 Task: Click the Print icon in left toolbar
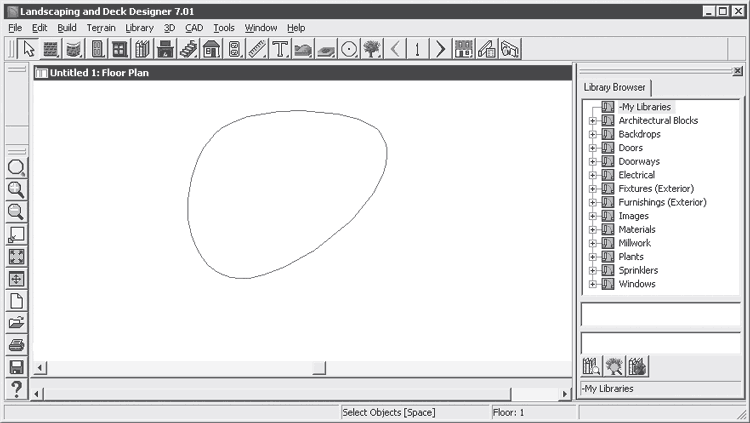click(x=16, y=345)
